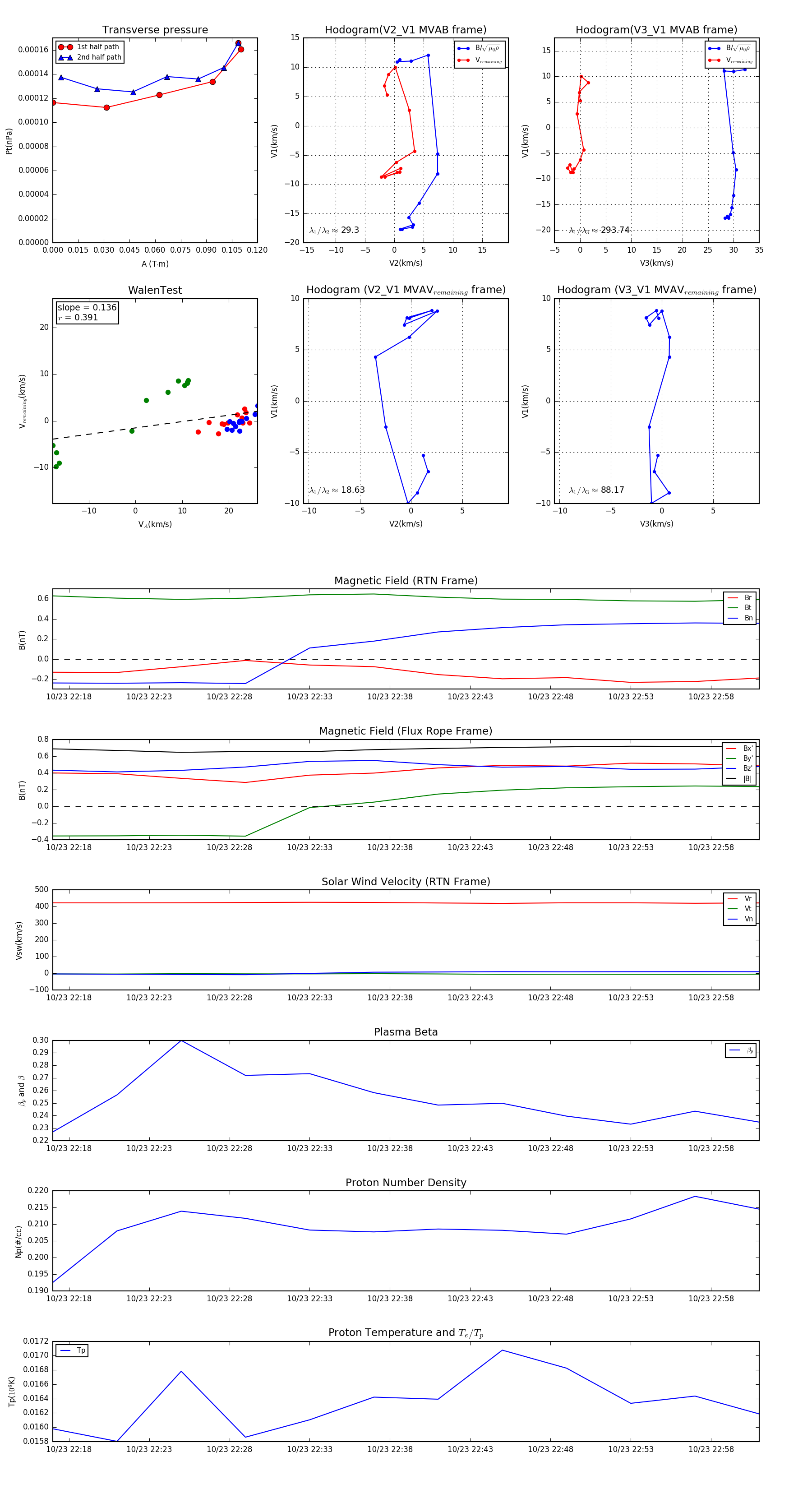Click the 'Hodogram (V3_V1 MVAVremaining frame)' title

click(x=656, y=290)
